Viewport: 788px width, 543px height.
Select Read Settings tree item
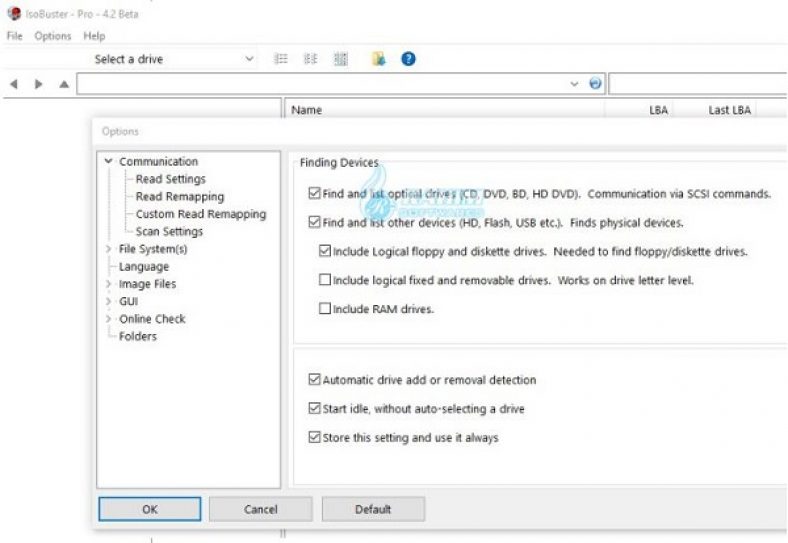[x=170, y=179]
